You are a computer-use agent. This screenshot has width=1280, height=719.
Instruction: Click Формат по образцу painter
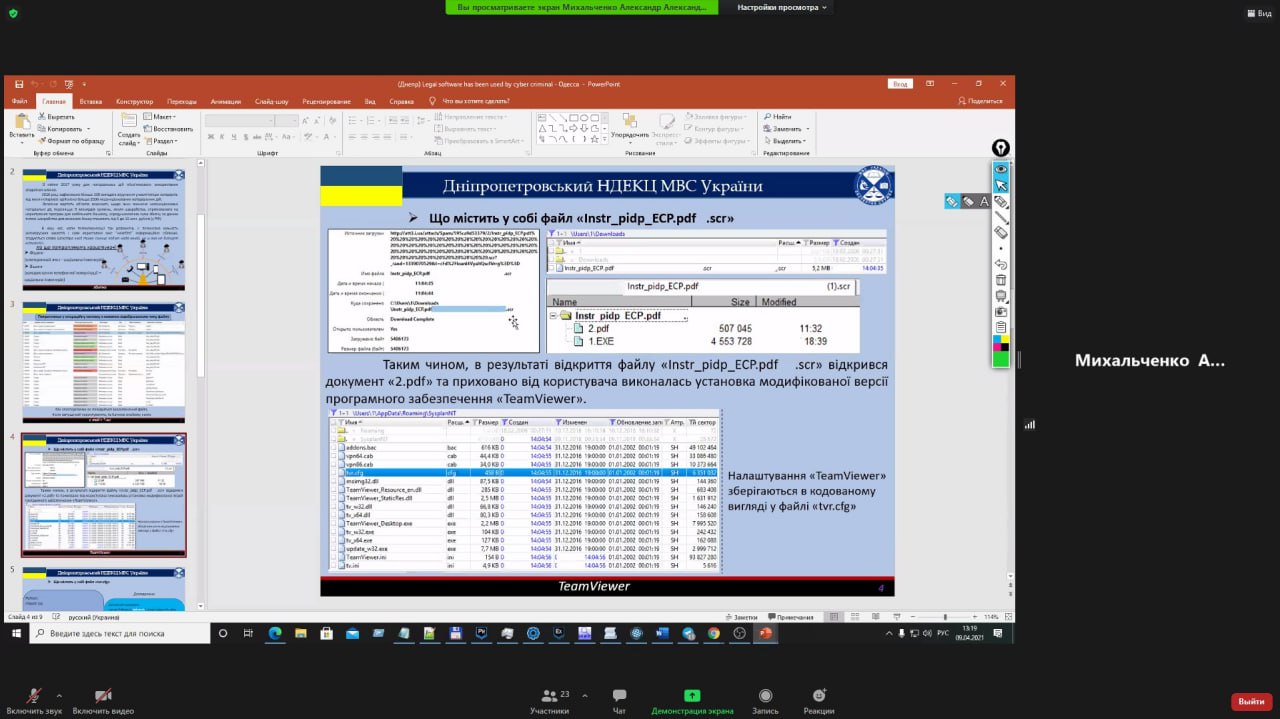point(72,141)
